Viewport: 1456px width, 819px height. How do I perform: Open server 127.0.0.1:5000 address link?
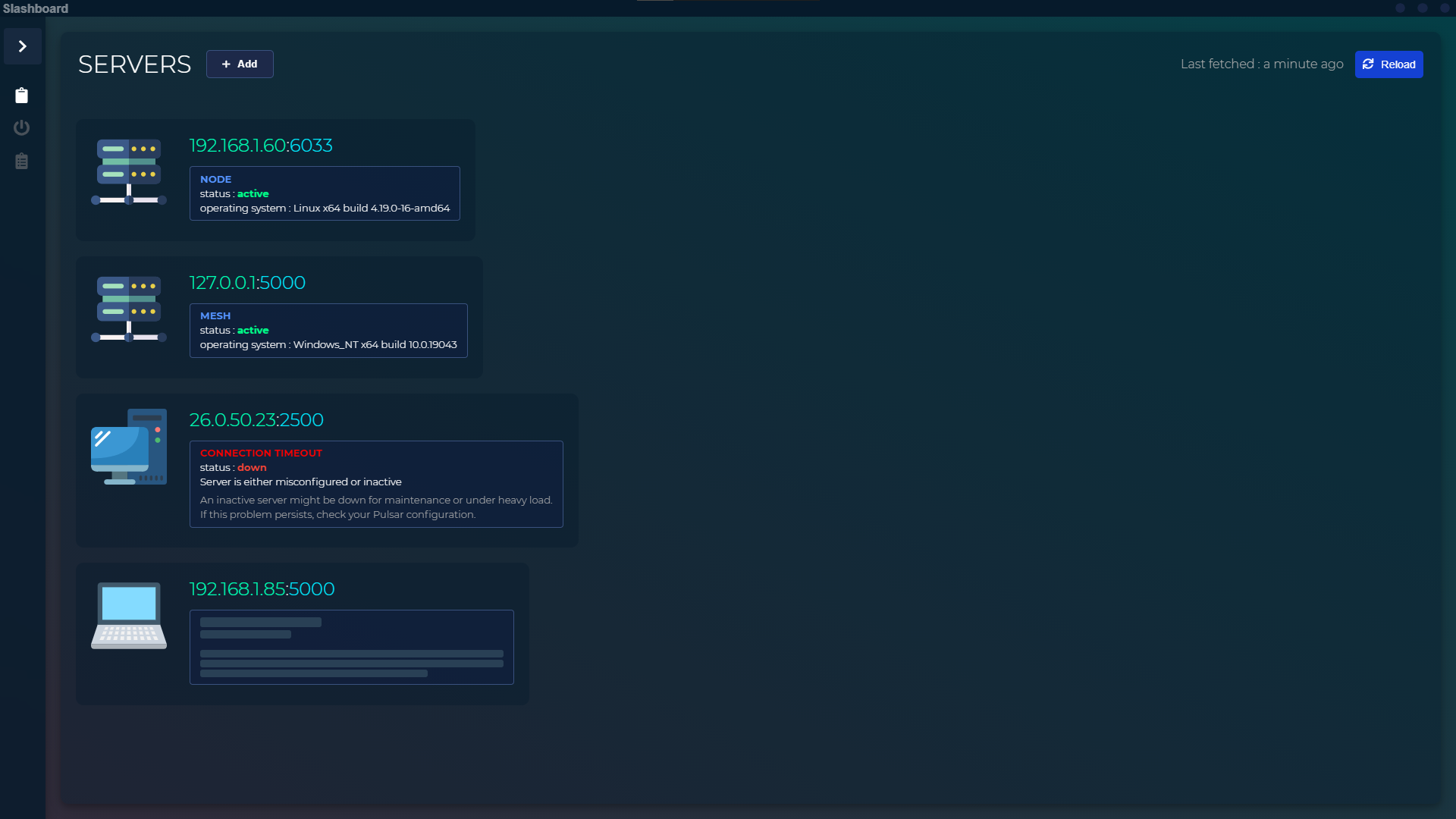pos(246,283)
